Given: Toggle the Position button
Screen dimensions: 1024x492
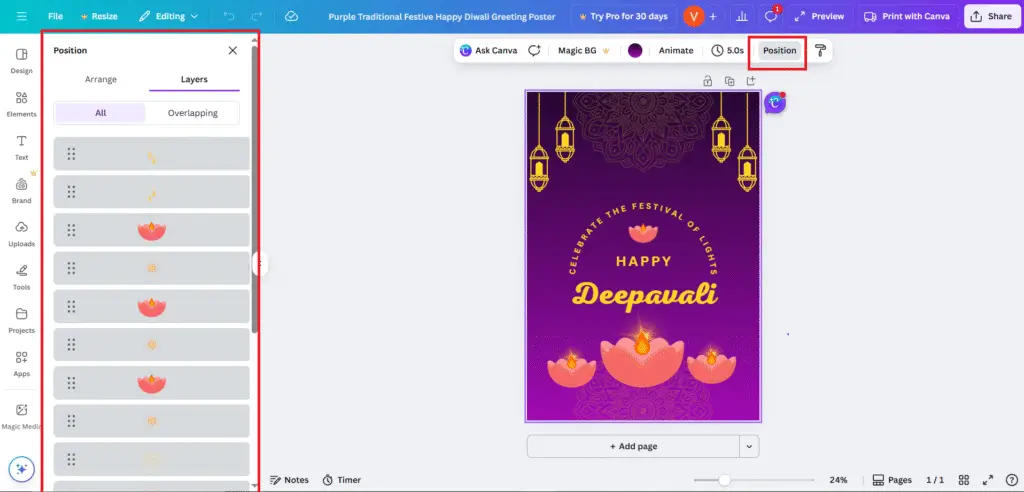Looking at the screenshot, I should pos(780,50).
